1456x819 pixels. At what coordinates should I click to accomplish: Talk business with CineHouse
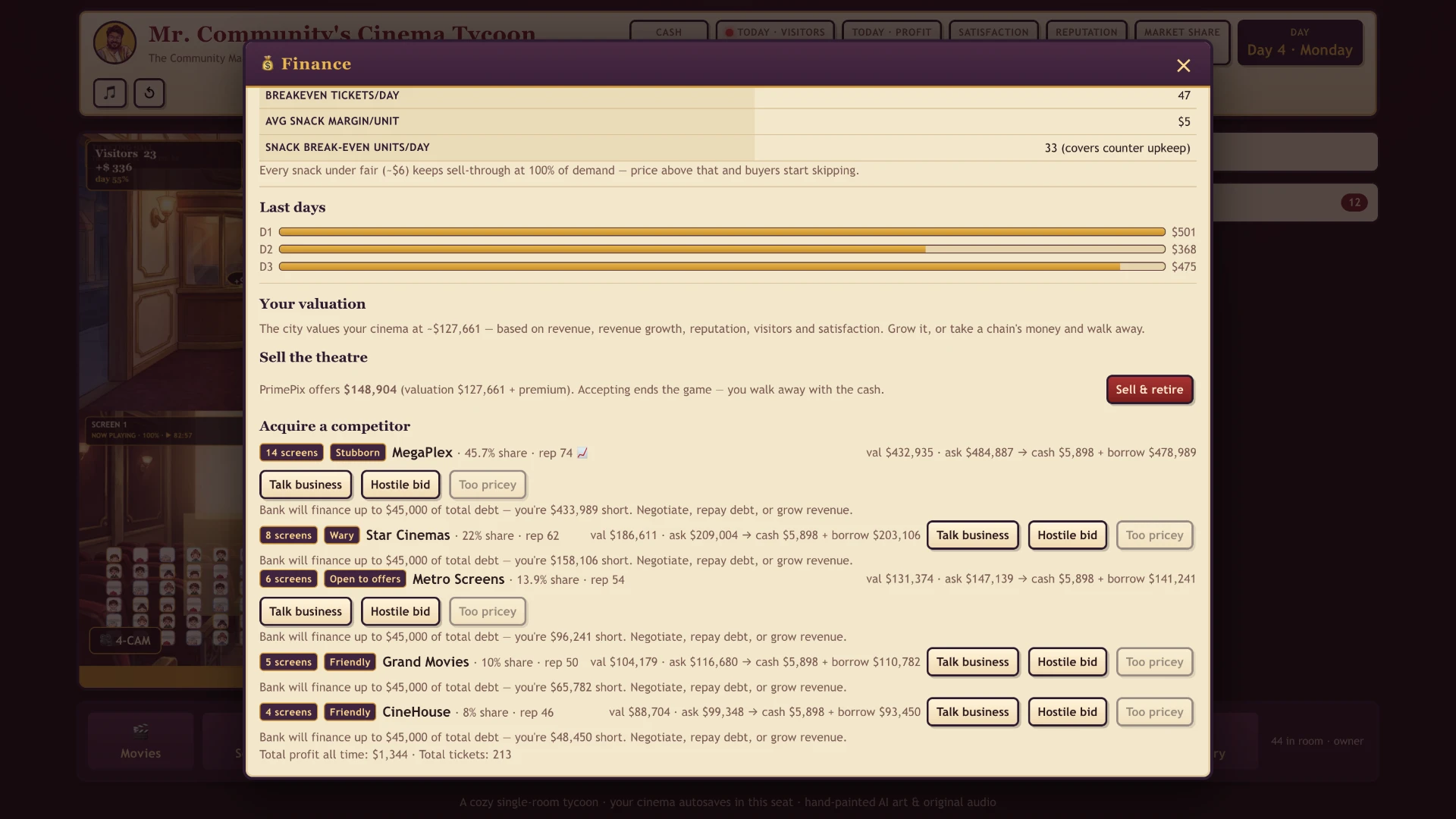[973, 712]
